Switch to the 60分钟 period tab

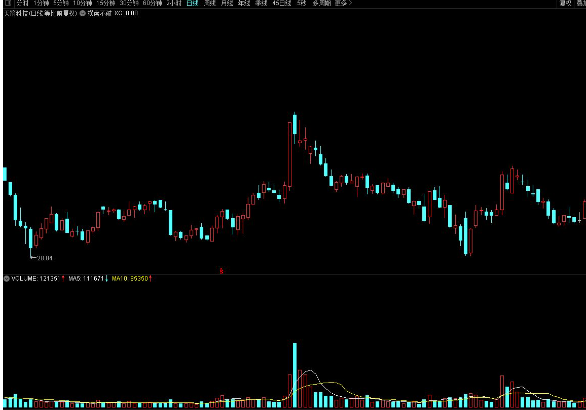point(152,3)
